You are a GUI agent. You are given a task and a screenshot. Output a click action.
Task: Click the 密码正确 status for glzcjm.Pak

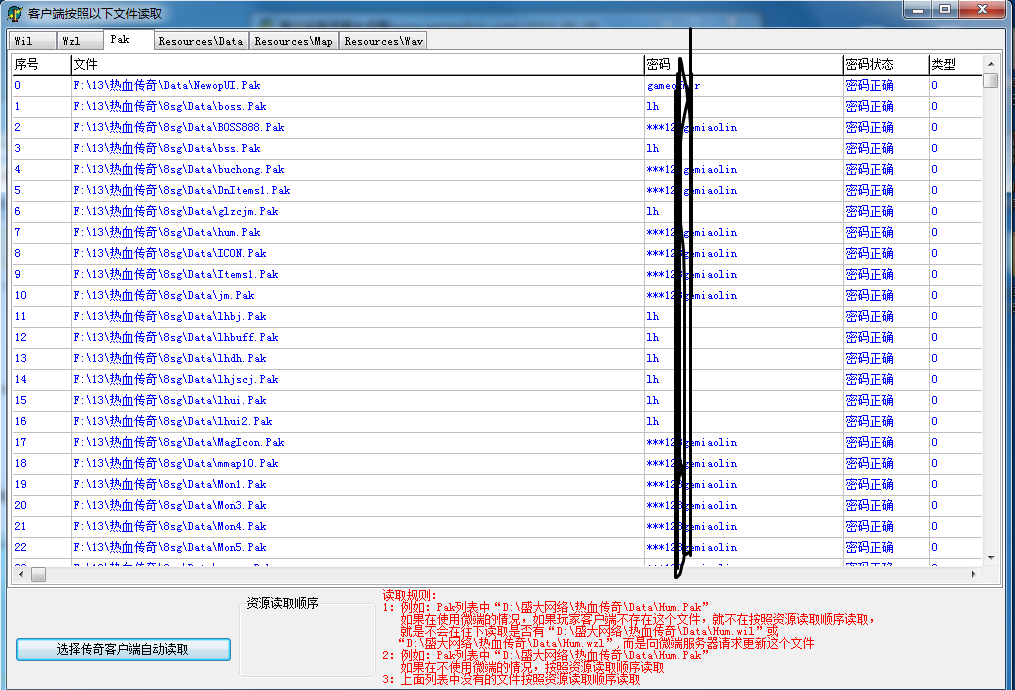click(x=869, y=212)
